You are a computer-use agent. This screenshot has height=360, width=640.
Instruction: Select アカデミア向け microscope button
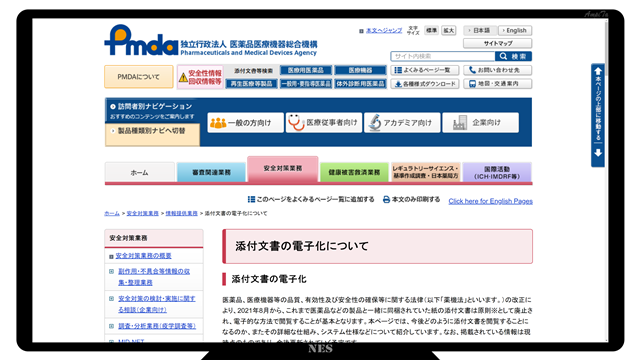[402, 122]
